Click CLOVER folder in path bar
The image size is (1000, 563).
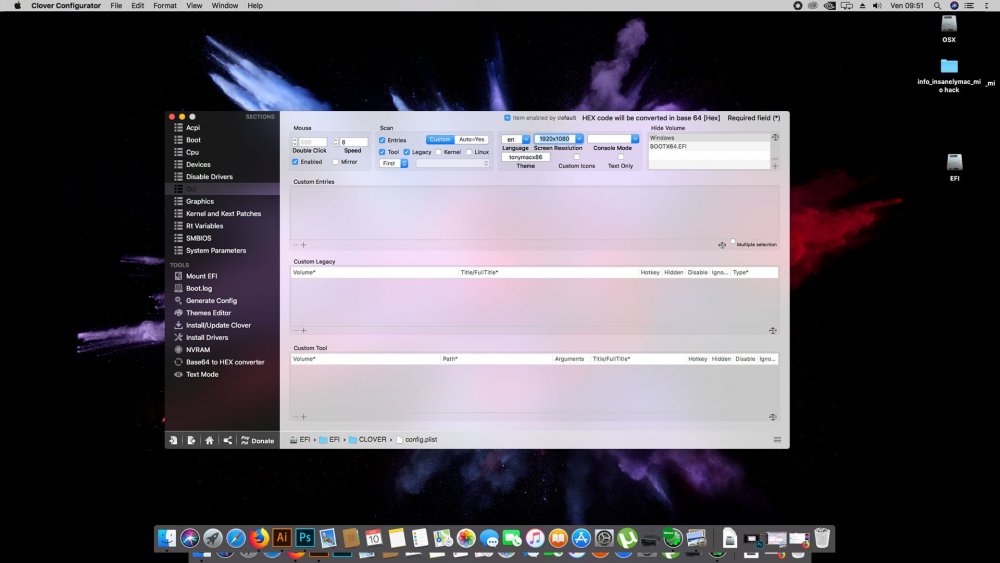[368, 440]
